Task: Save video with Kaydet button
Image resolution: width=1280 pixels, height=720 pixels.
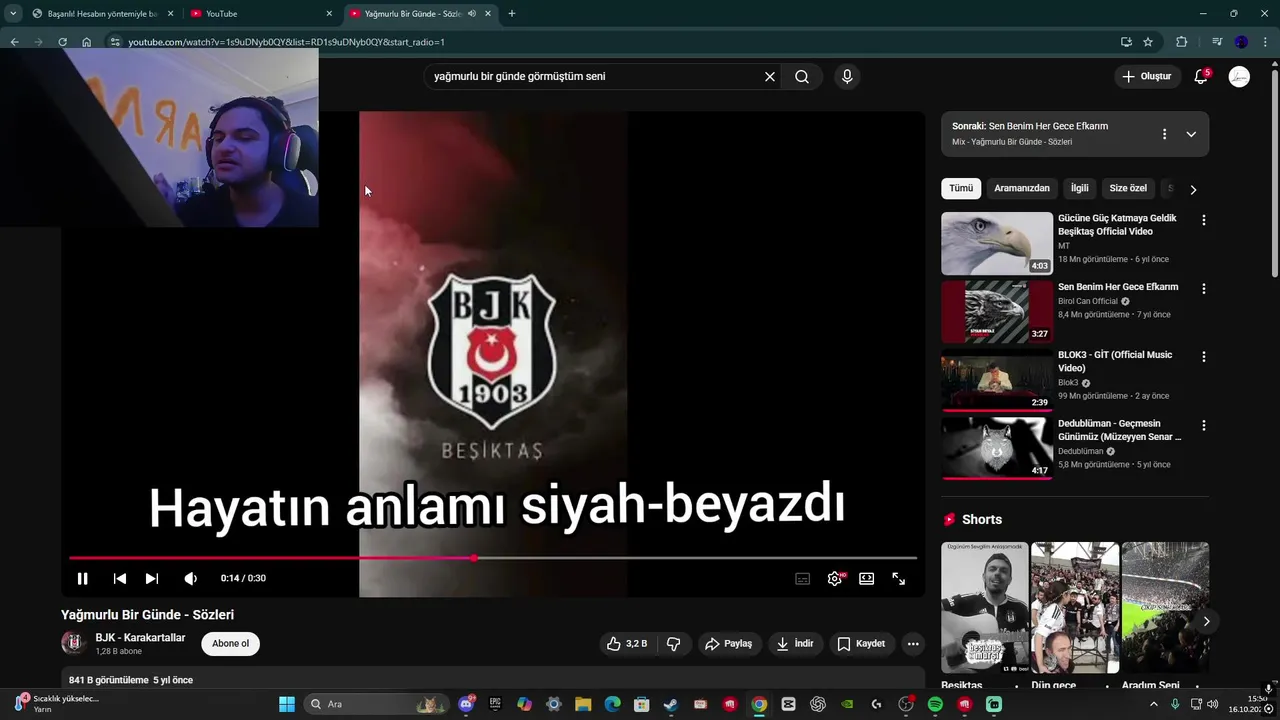Action: pos(861,644)
